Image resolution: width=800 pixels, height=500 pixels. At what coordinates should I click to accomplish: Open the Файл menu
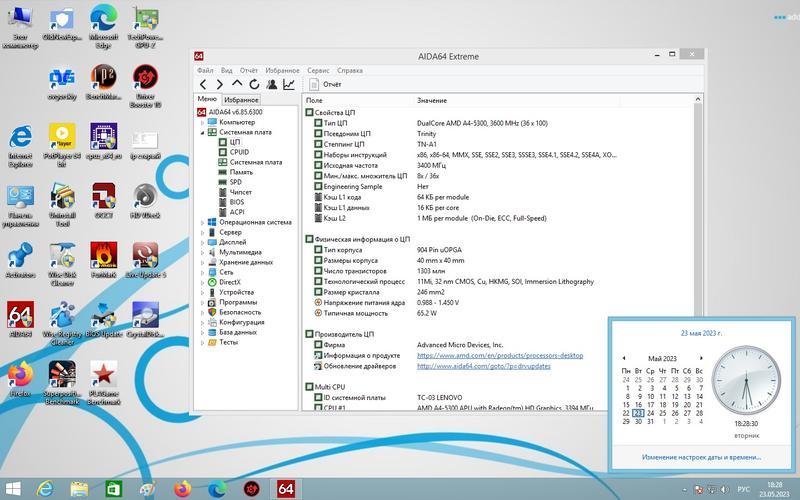pyautogui.click(x=205, y=71)
